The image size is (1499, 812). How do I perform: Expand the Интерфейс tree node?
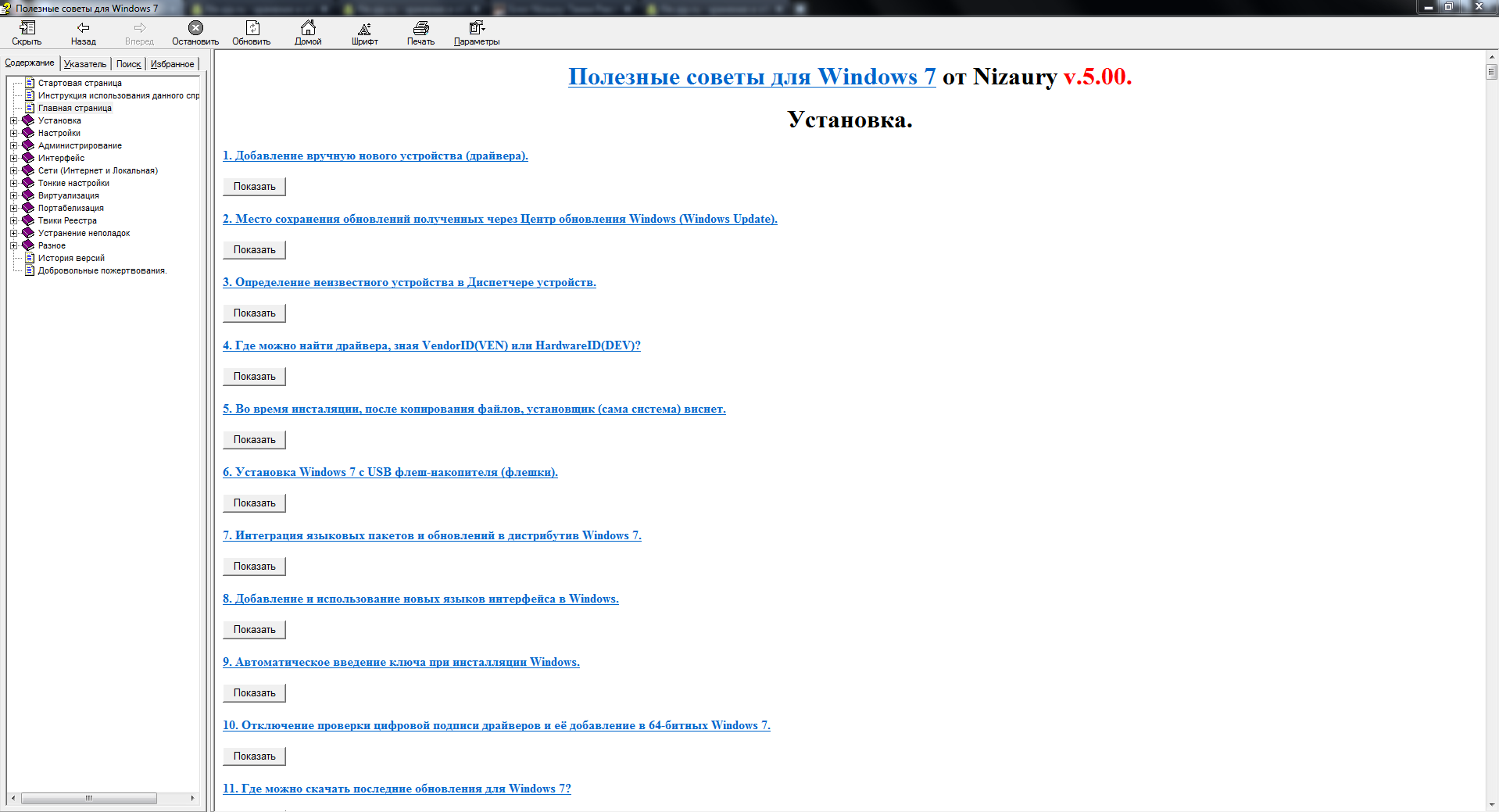(x=13, y=158)
